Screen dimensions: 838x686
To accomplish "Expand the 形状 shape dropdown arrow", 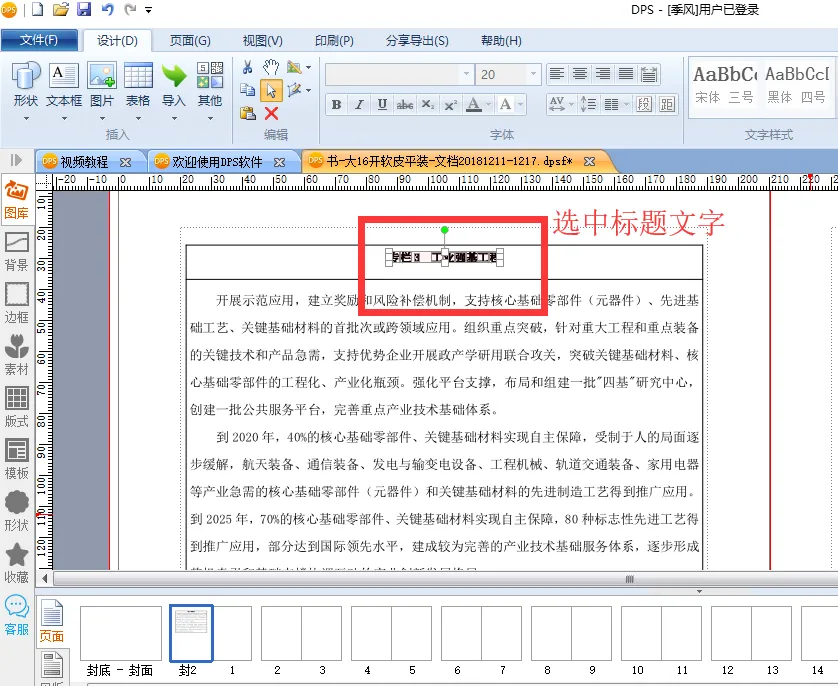I will click(26, 118).
